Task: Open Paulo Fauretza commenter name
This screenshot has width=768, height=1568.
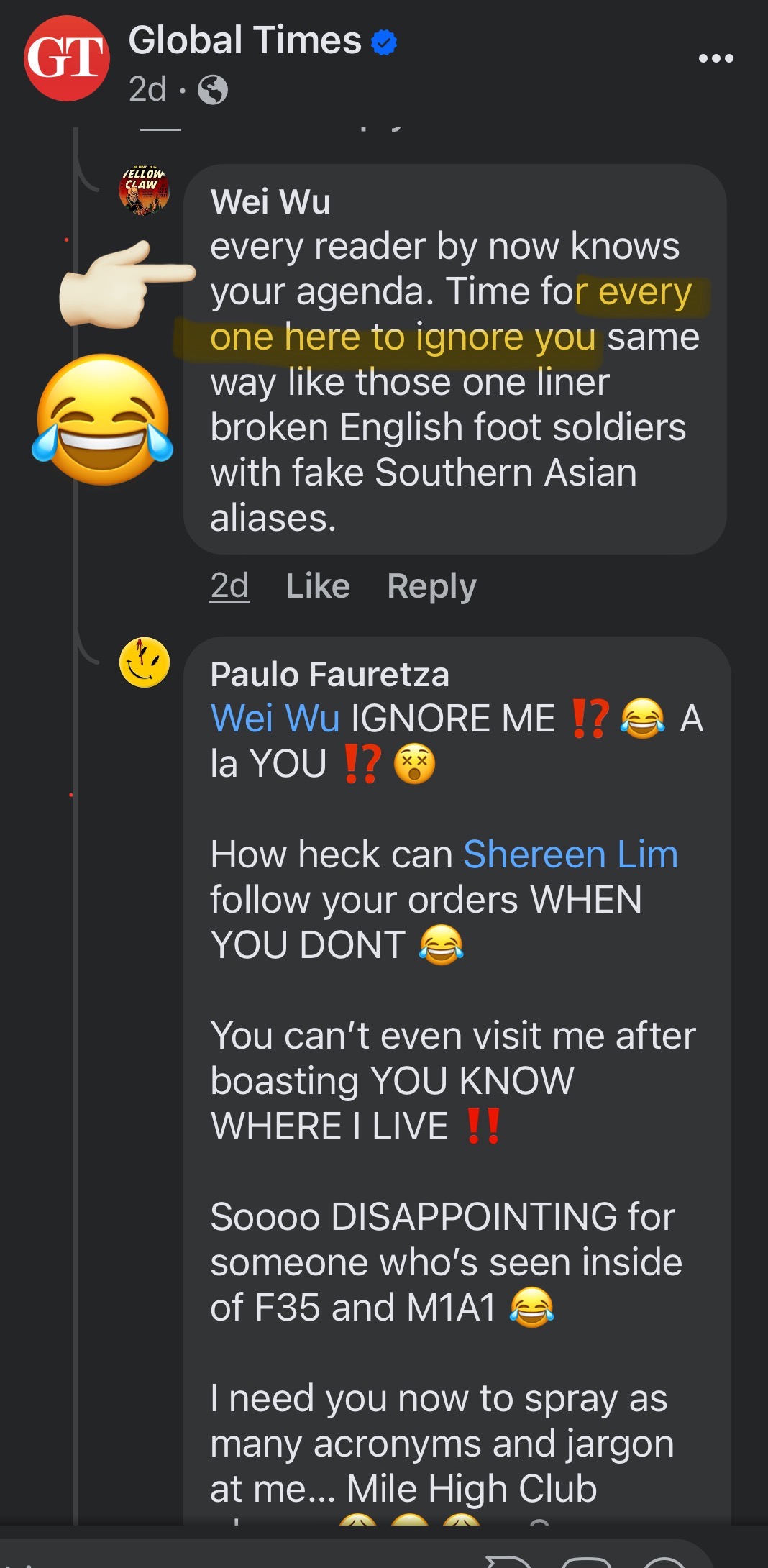Action: (329, 675)
